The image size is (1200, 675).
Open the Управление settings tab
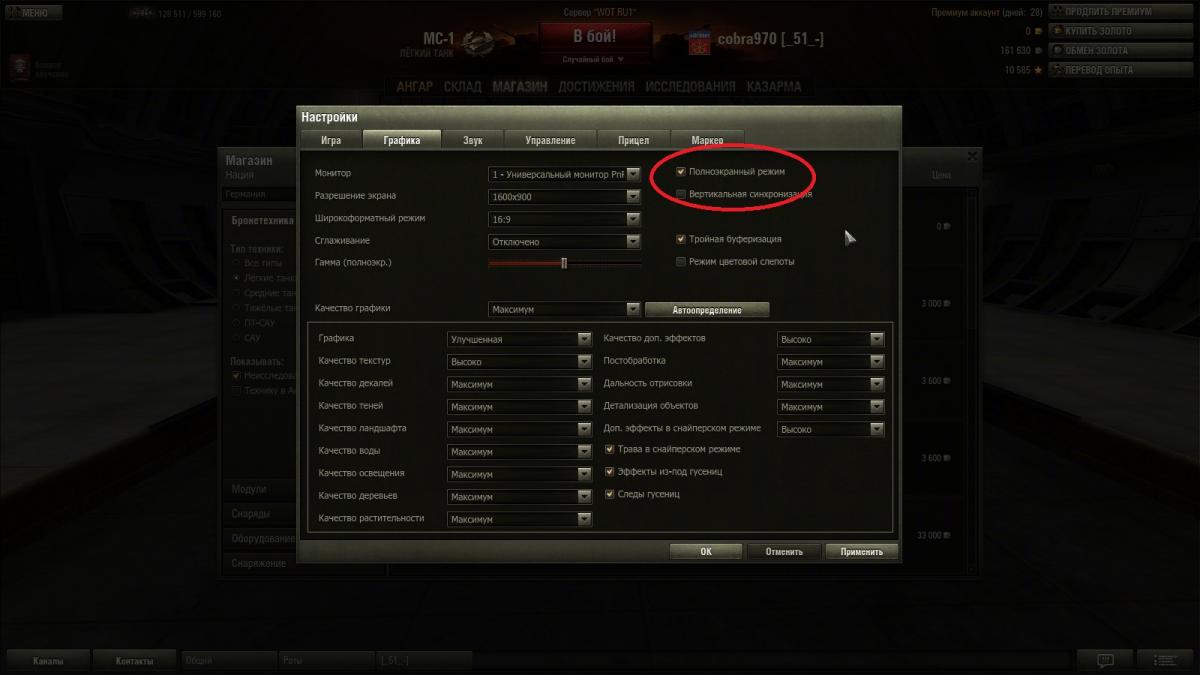550,140
